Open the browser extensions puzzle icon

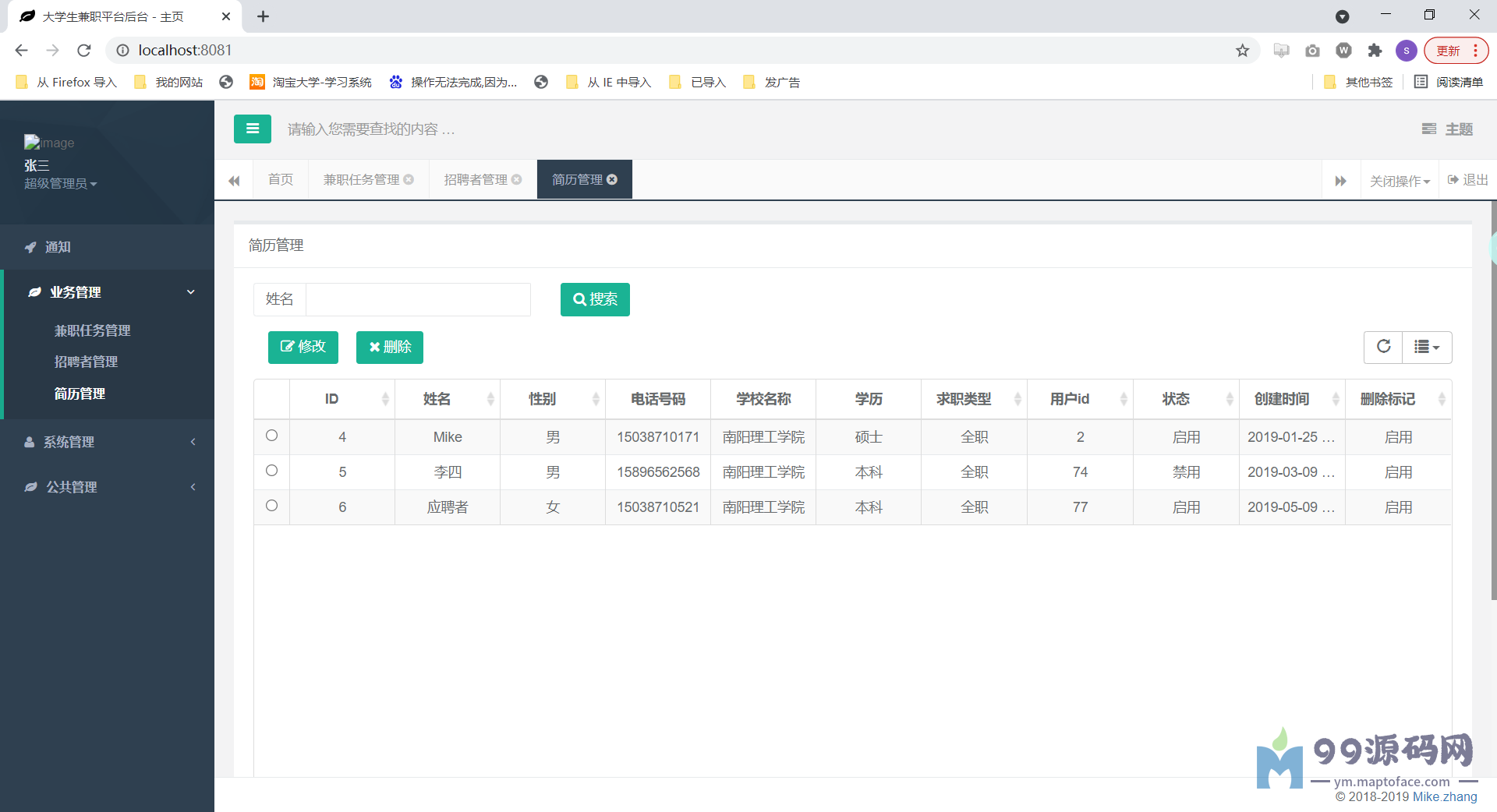click(1375, 51)
